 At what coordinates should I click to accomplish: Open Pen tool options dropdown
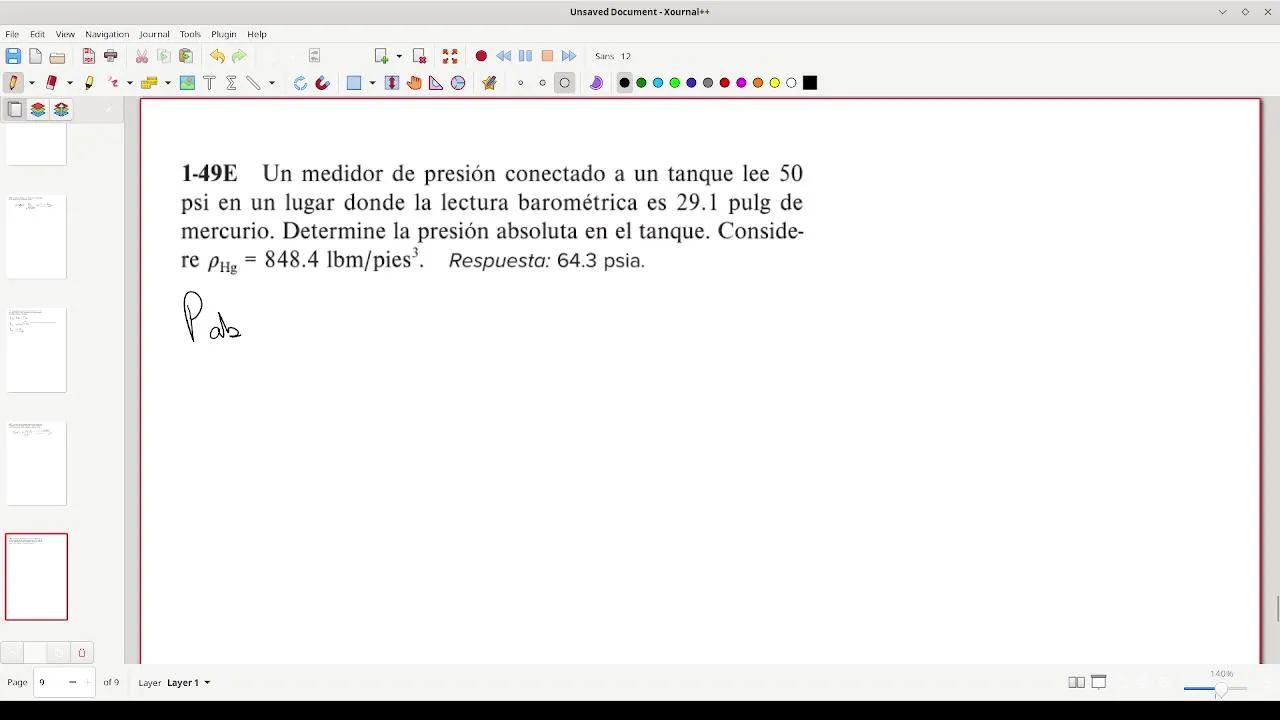pyautogui.click(x=31, y=83)
